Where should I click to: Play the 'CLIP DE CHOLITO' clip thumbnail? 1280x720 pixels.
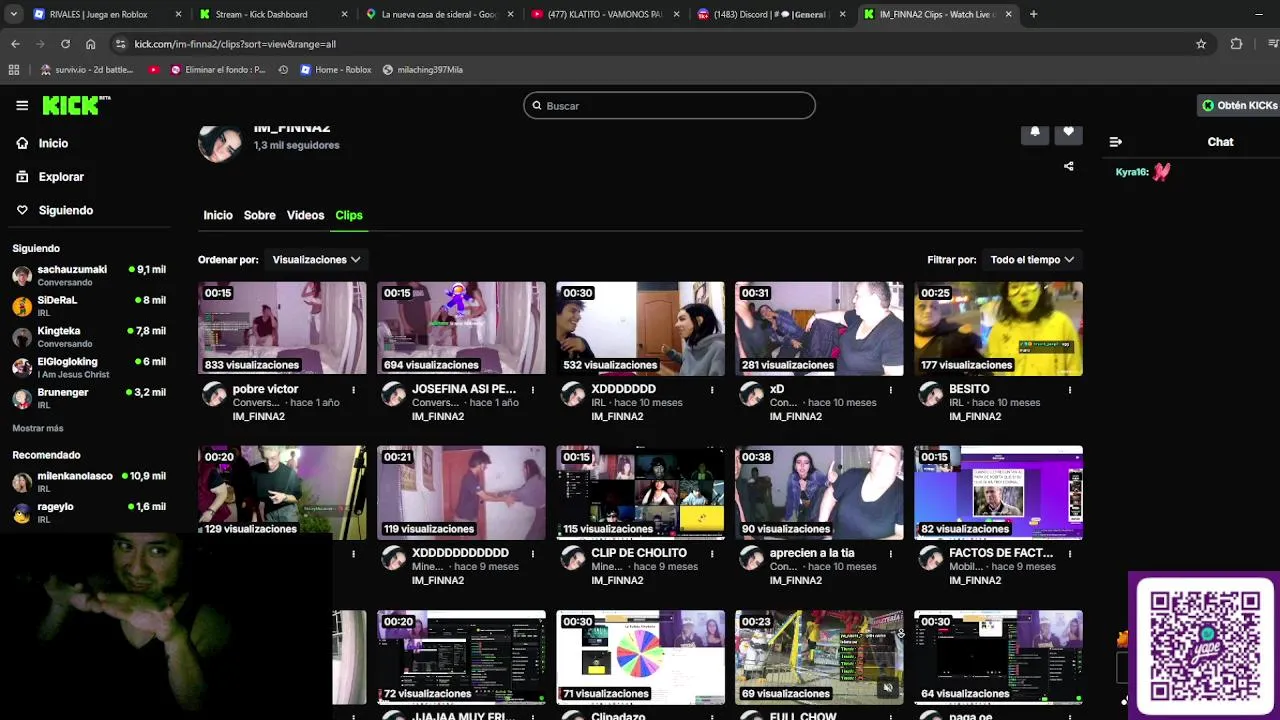[640, 493]
